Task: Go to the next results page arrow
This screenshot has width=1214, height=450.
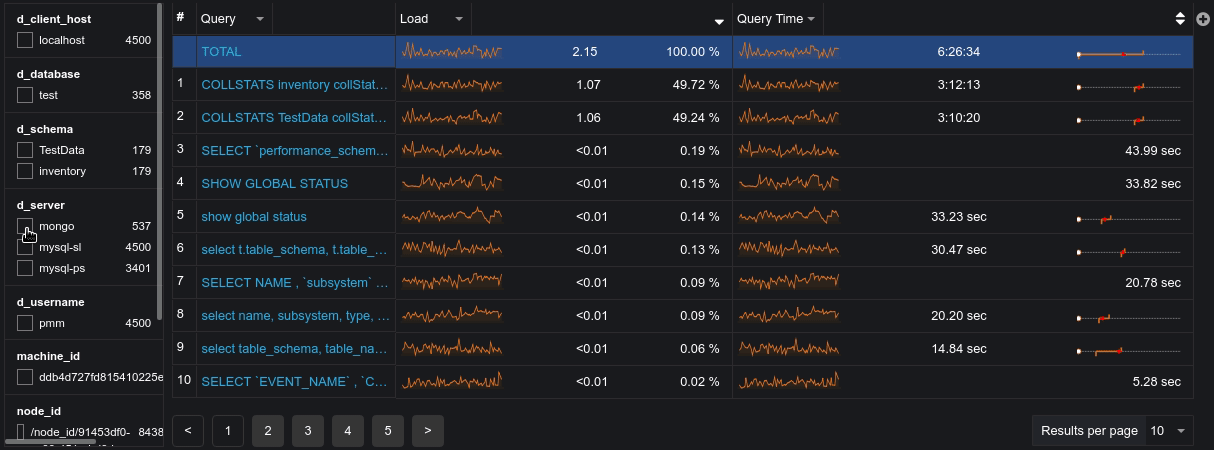Action: point(427,431)
